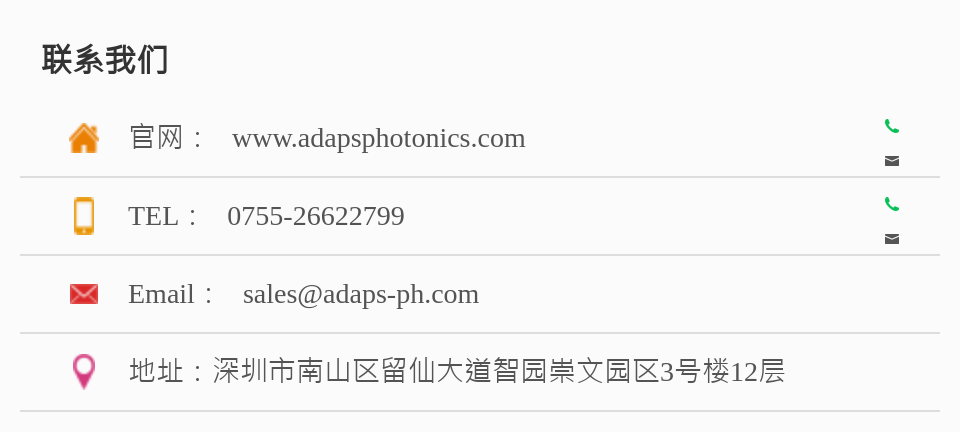Viewport: 960px width, 432px height.
Task: Tap the gray mail icon in the TEL row
Action: (x=892, y=239)
